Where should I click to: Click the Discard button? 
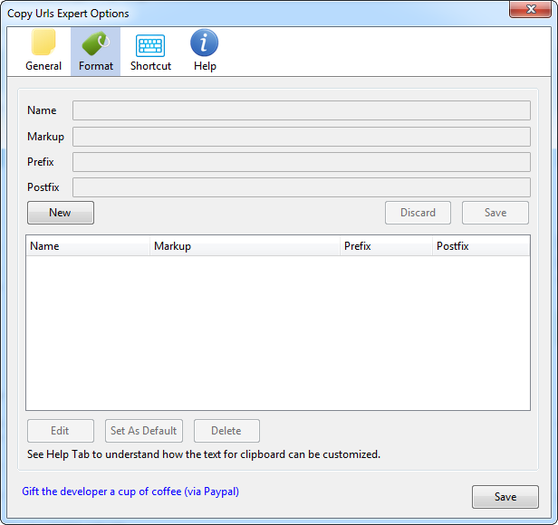pos(418,212)
